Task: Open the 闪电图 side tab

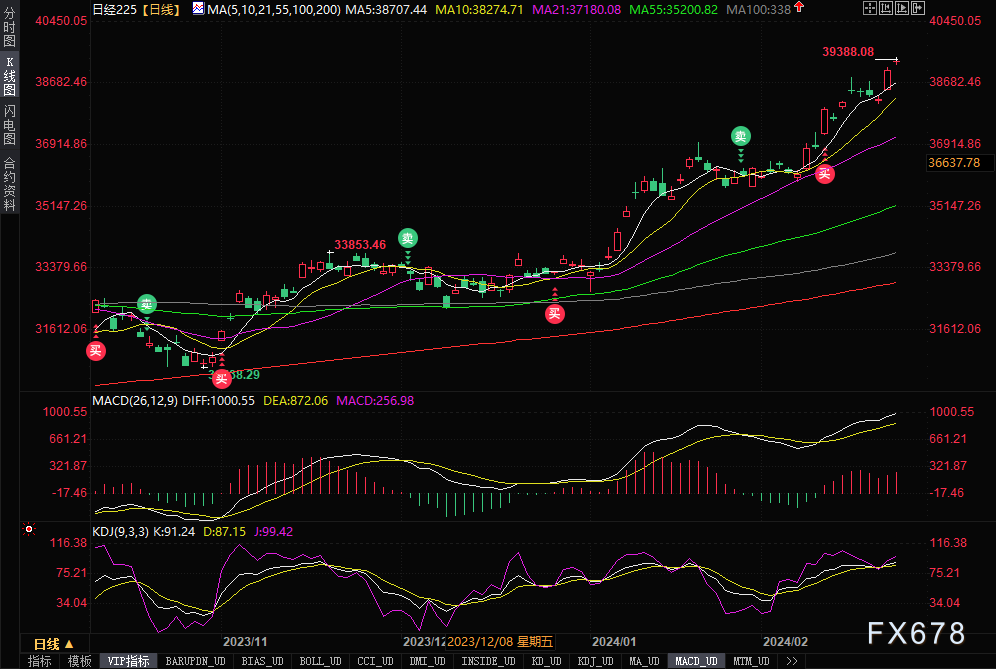Action: (10, 125)
